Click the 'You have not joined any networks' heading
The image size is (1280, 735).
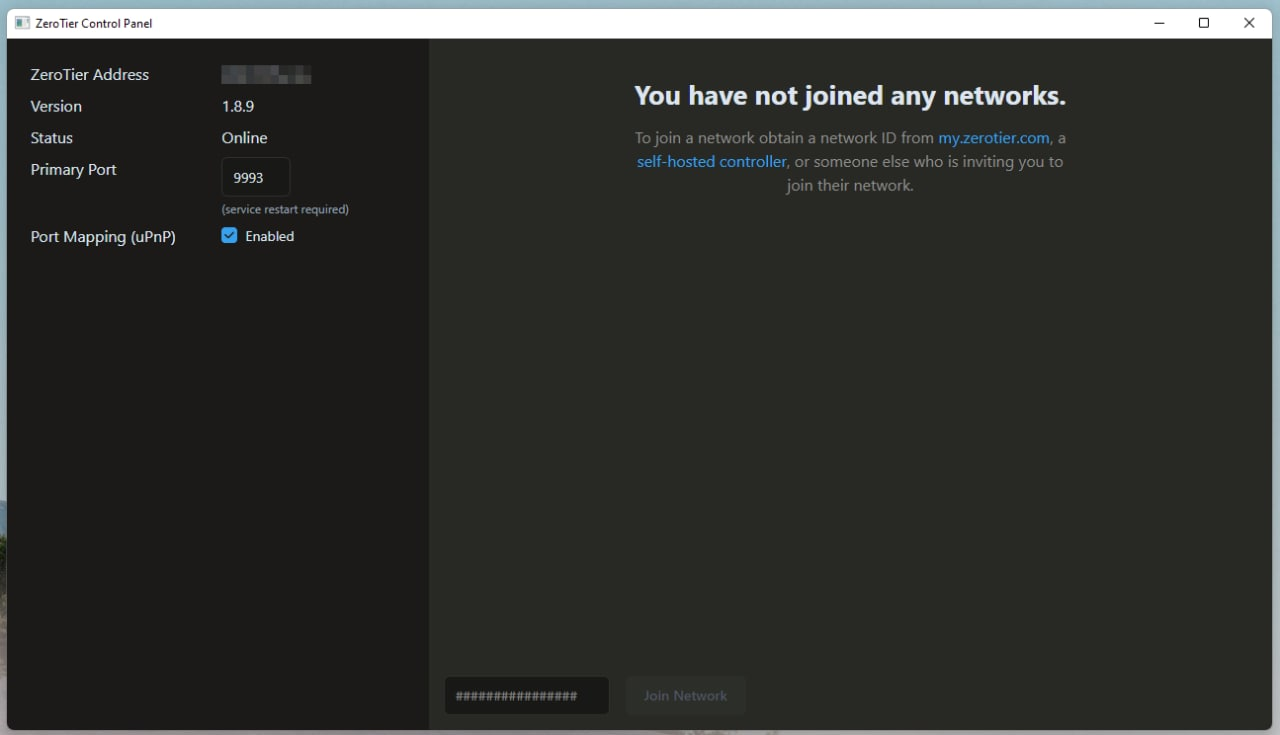point(849,96)
